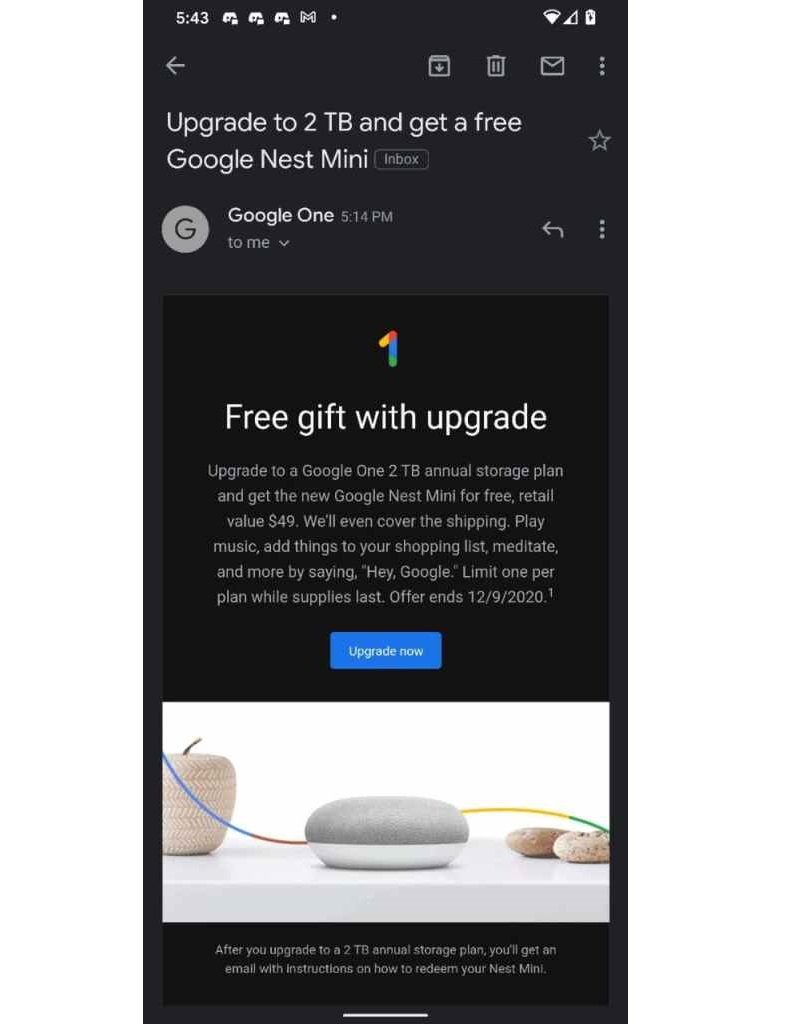The width and height of the screenshot is (785, 1024).
Task: Tap the battery icon in status bar
Action: pos(590,17)
